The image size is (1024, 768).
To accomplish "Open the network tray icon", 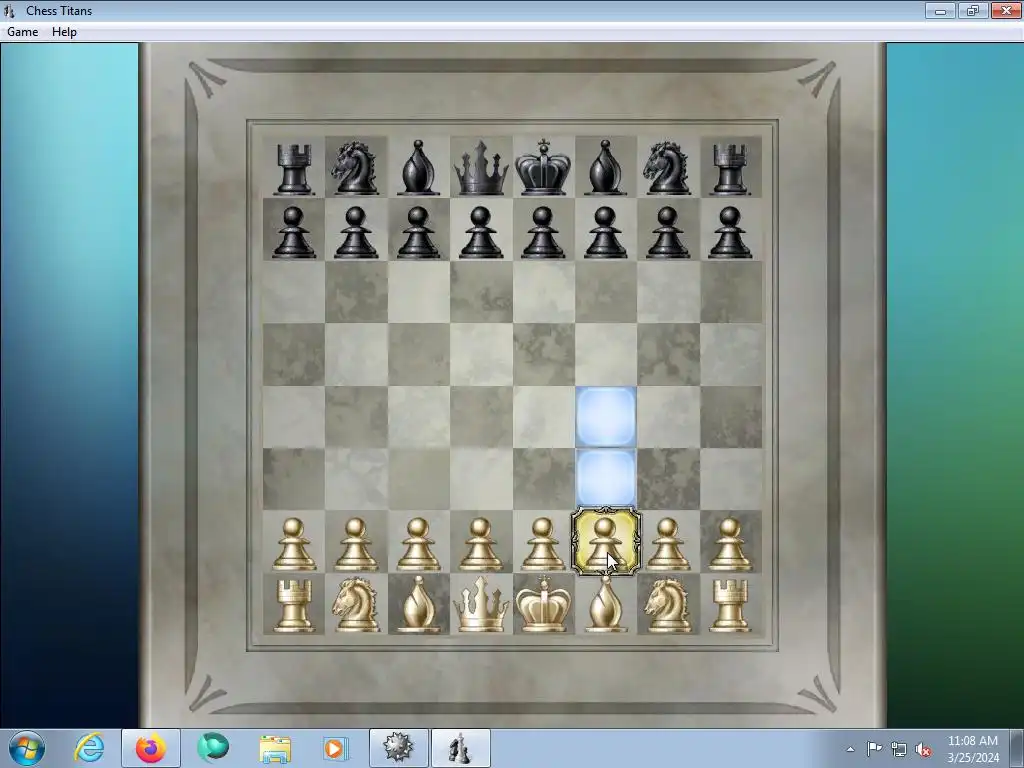I will (899, 750).
